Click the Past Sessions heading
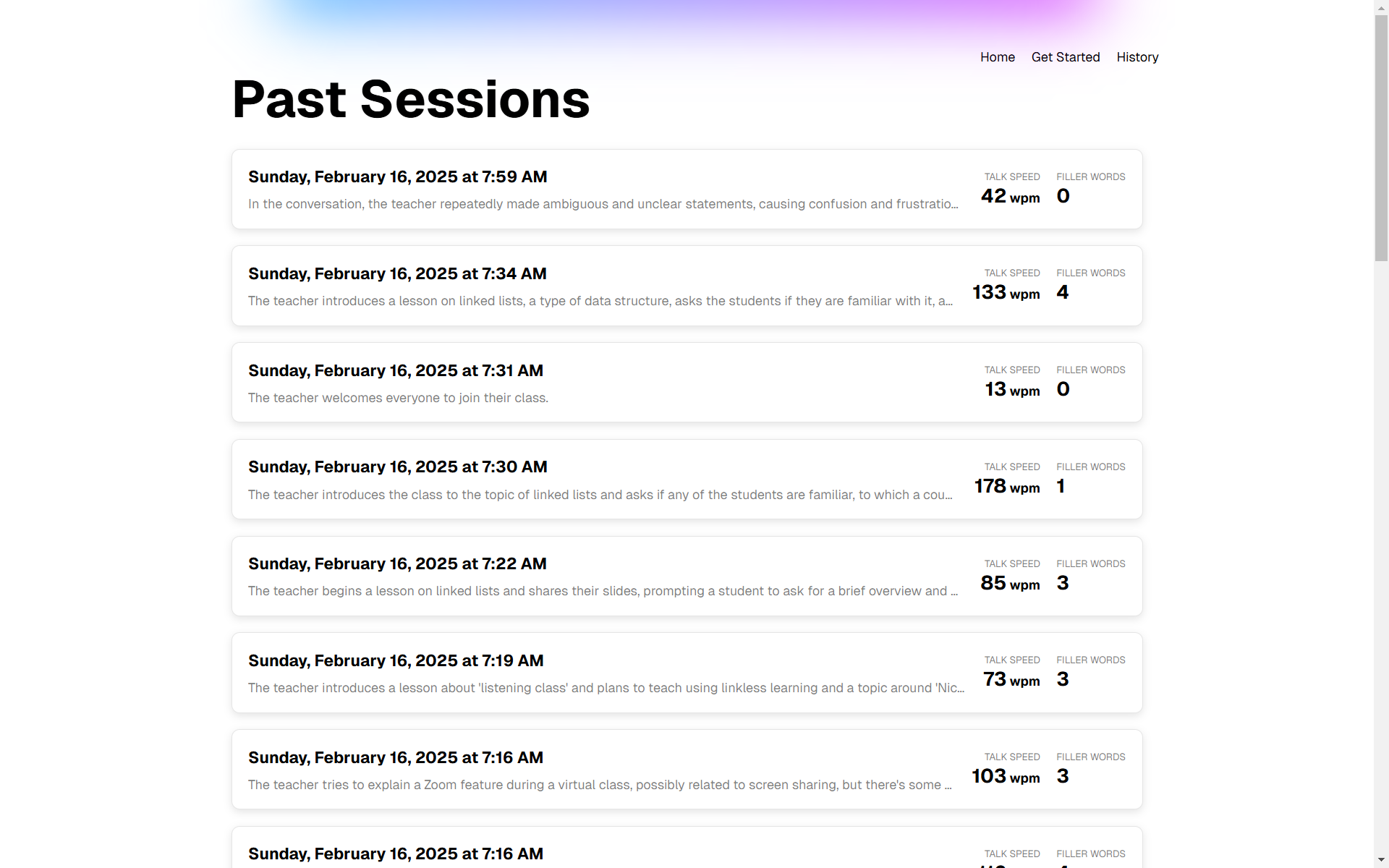The height and width of the screenshot is (868, 1389). (x=411, y=99)
